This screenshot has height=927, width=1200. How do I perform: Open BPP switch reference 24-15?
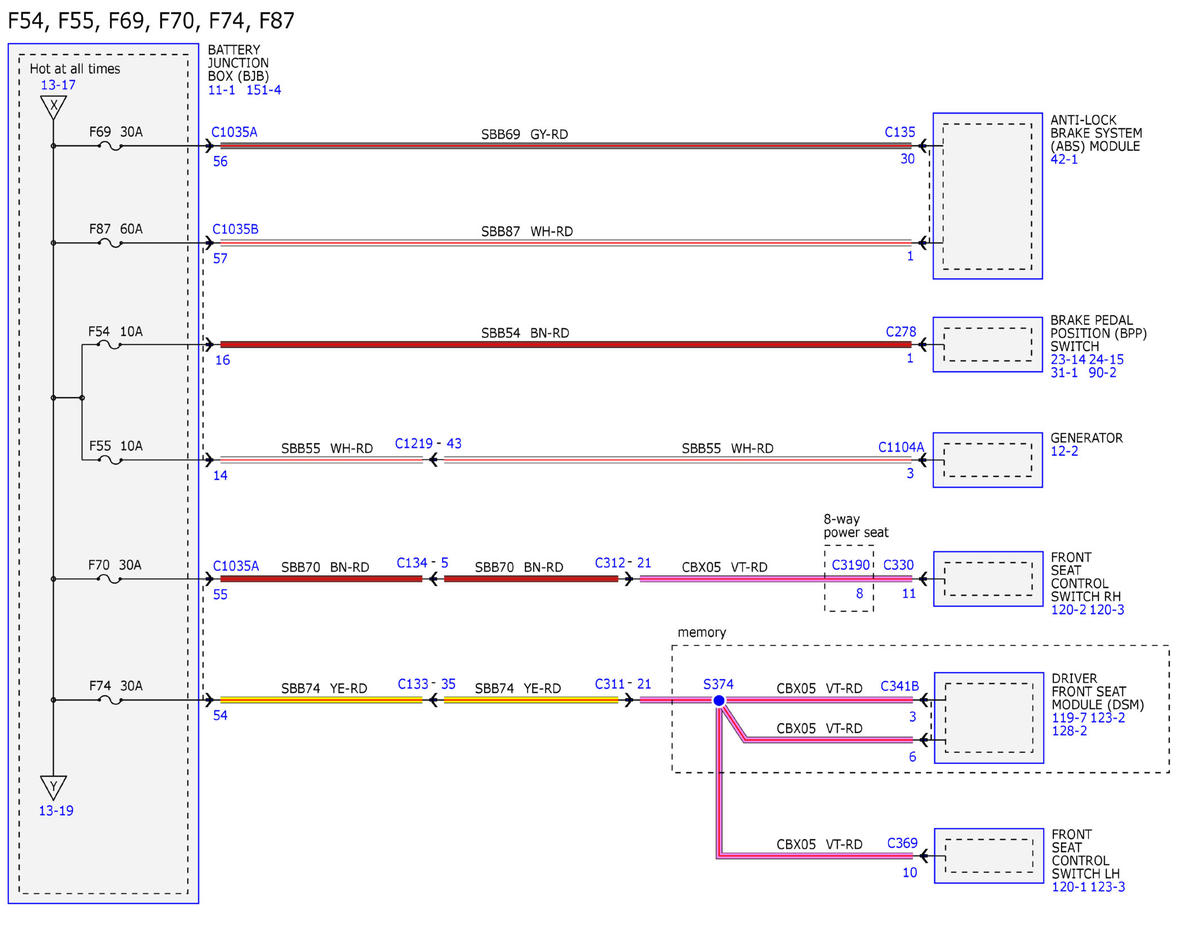click(1106, 359)
